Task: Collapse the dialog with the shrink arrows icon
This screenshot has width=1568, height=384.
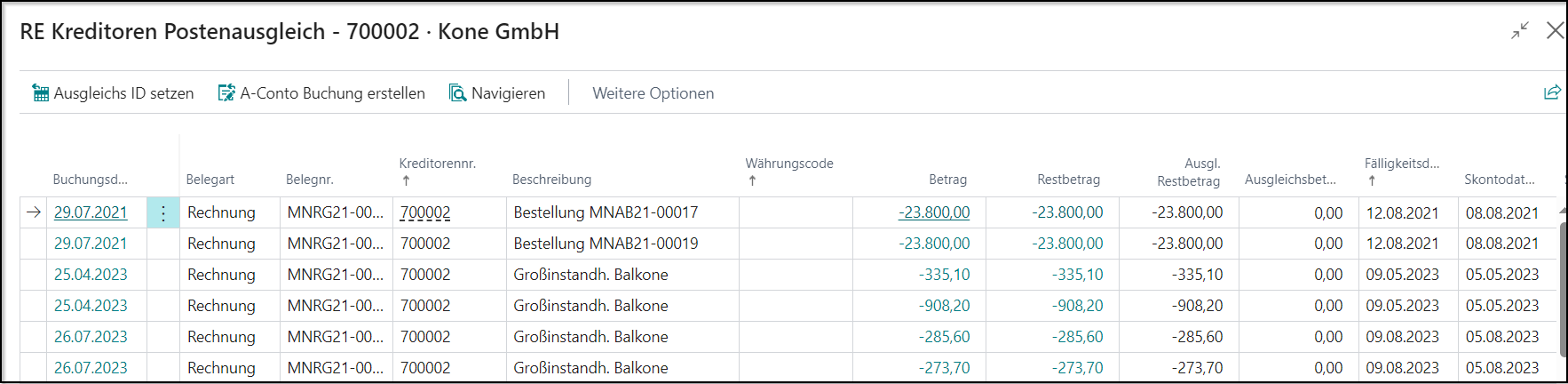Action: pyautogui.click(x=1520, y=31)
